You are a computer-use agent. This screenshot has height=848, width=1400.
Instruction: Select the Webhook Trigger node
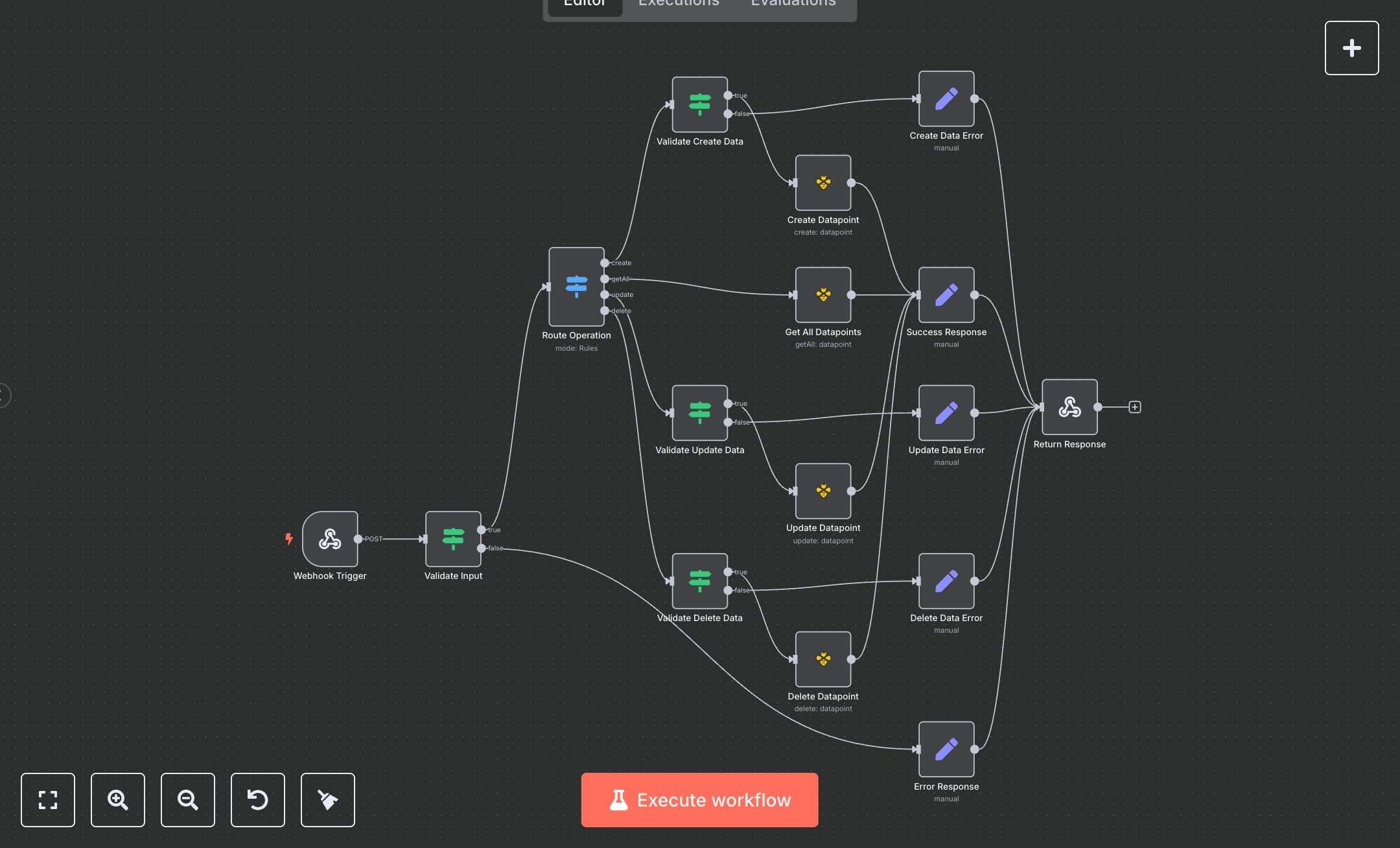(x=329, y=539)
